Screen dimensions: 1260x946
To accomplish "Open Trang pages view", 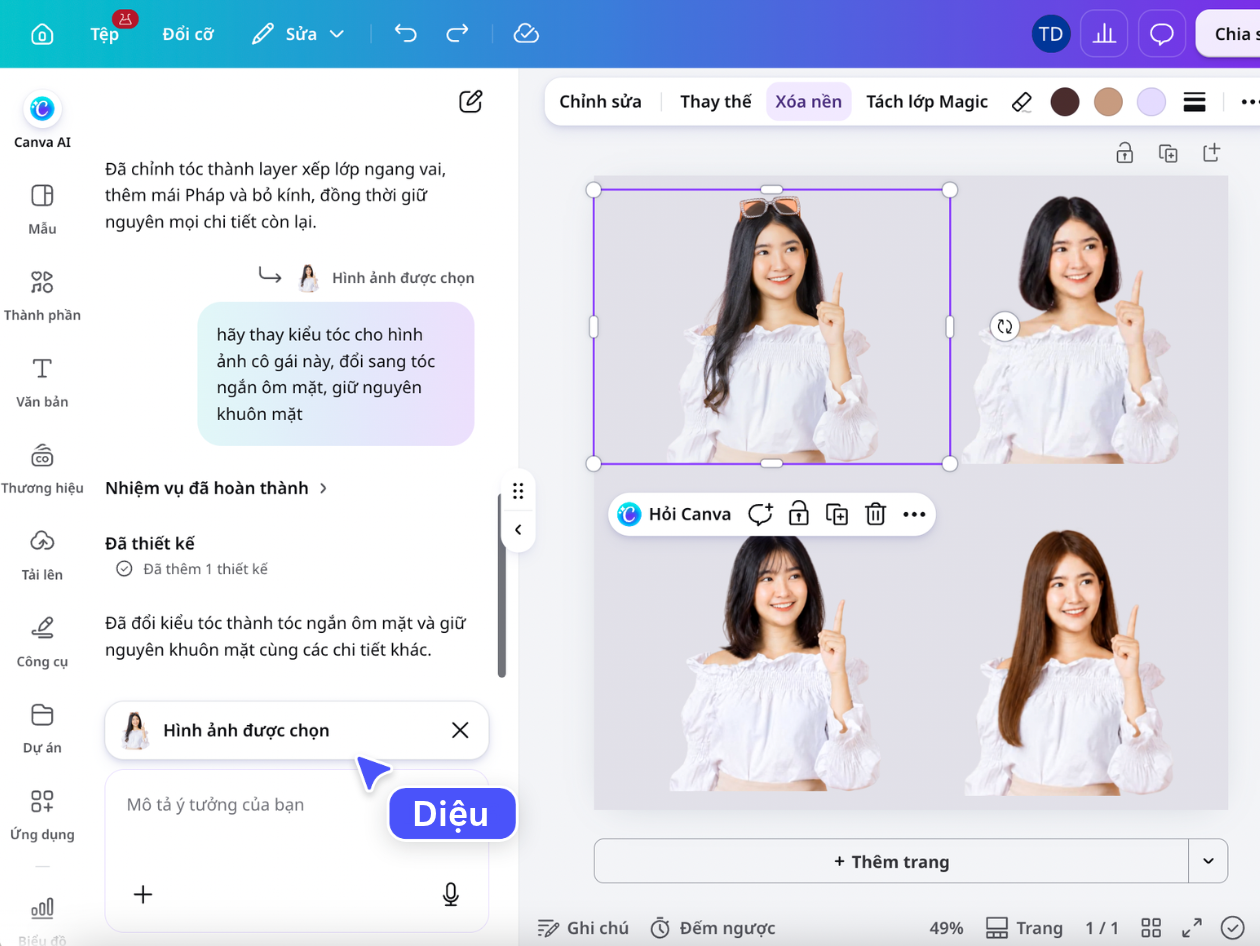I will coord(1024,928).
